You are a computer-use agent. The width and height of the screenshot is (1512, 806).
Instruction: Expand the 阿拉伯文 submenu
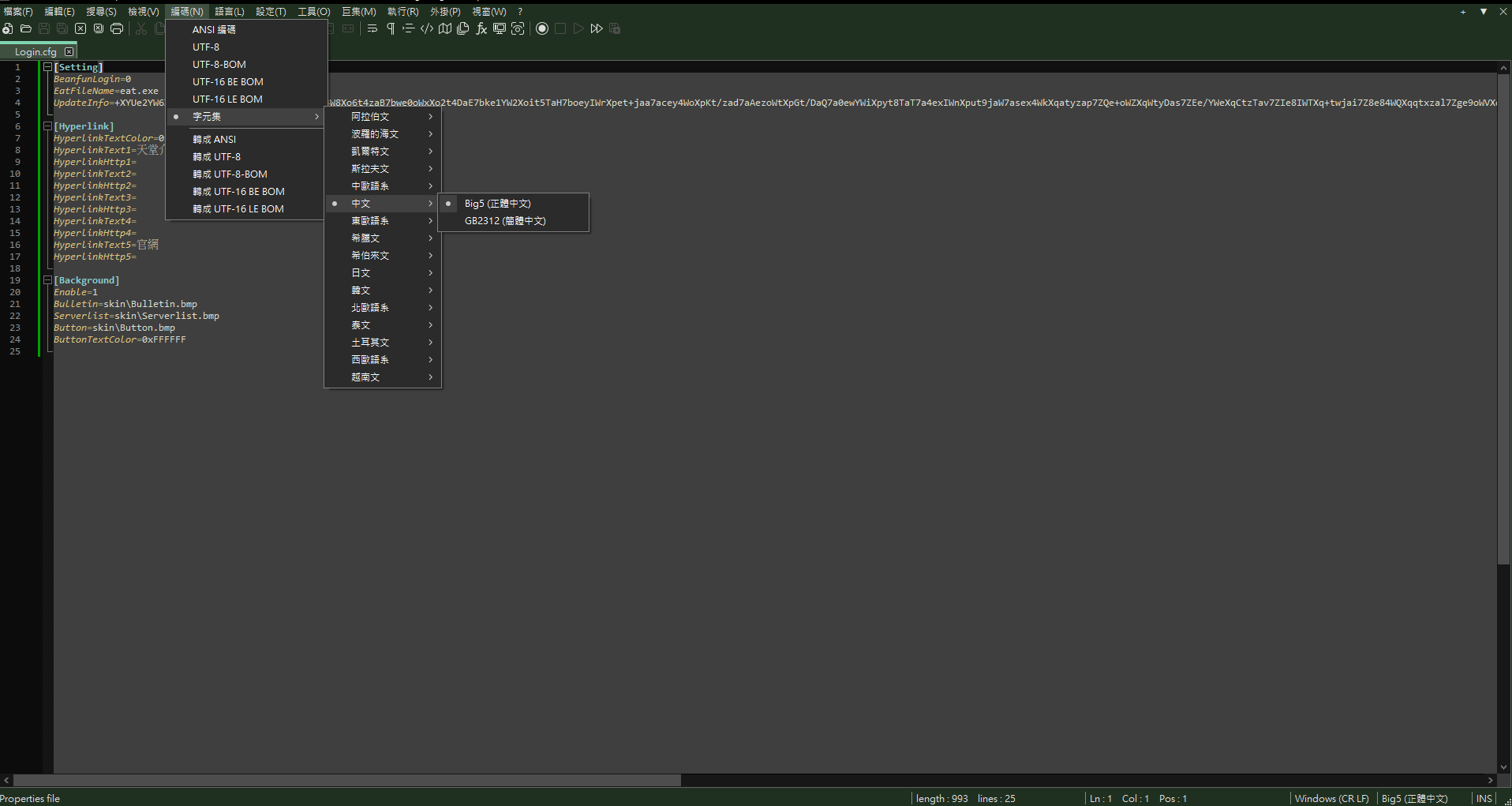[x=383, y=117]
